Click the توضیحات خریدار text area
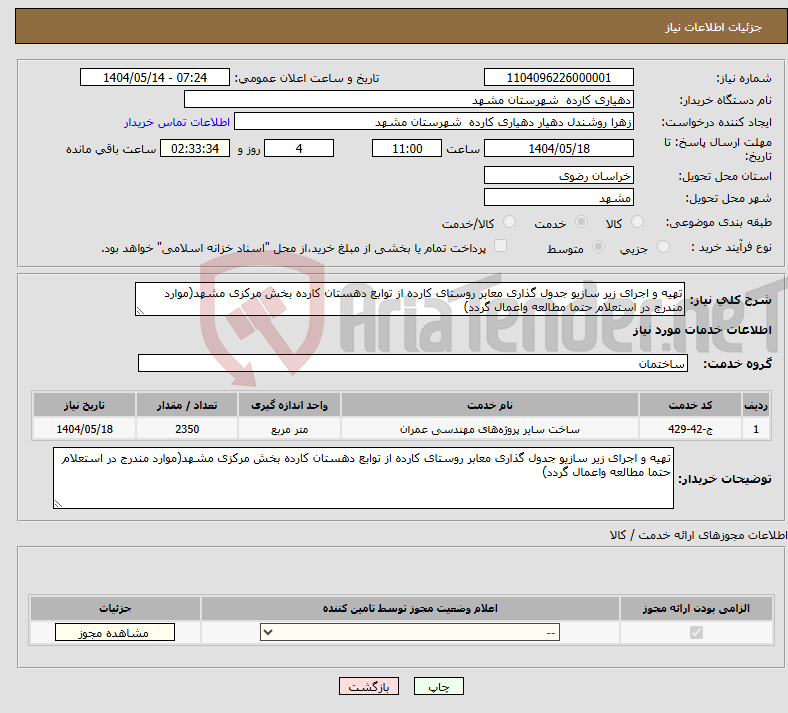The height and width of the screenshot is (713, 788). pyautogui.click(x=363, y=478)
